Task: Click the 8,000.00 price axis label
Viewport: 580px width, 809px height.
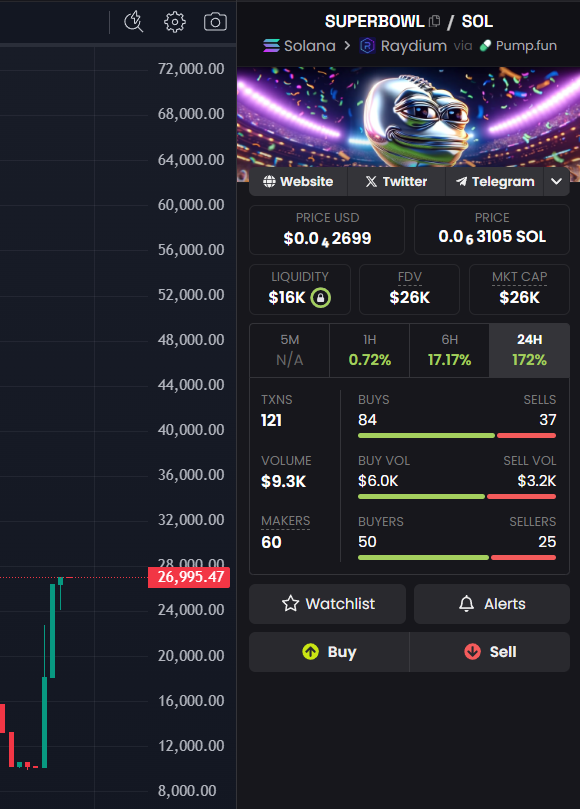Action: click(187, 790)
